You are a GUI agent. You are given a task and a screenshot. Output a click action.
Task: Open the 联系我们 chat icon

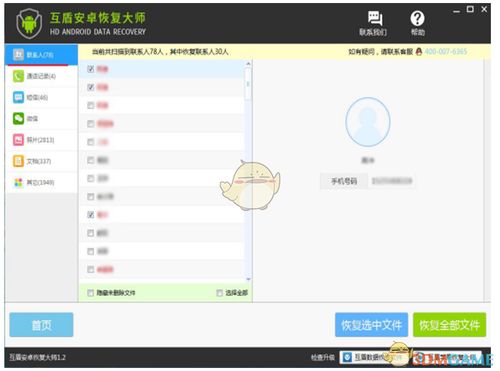[x=375, y=18]
